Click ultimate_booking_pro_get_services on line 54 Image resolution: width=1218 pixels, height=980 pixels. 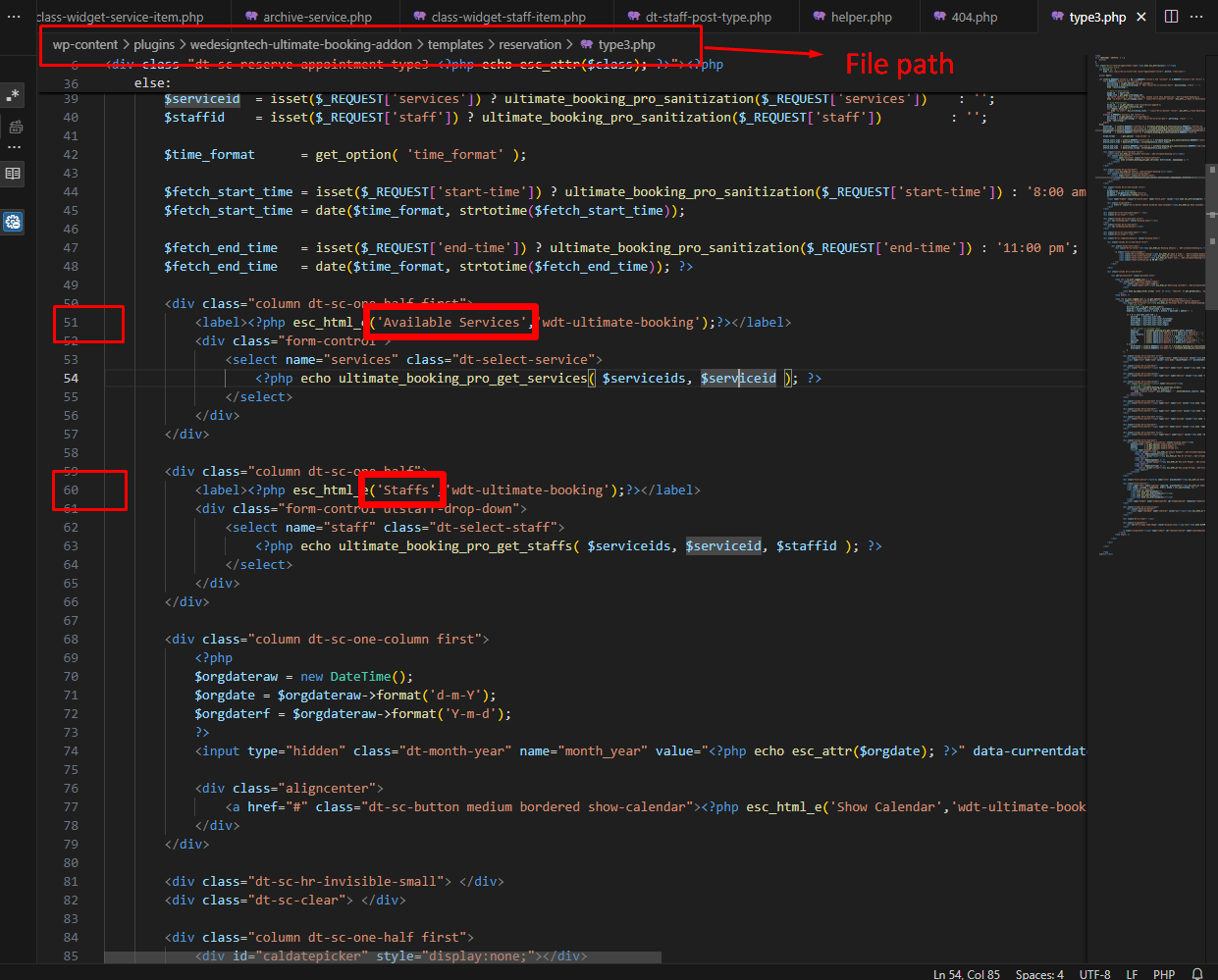click(462, 378)
